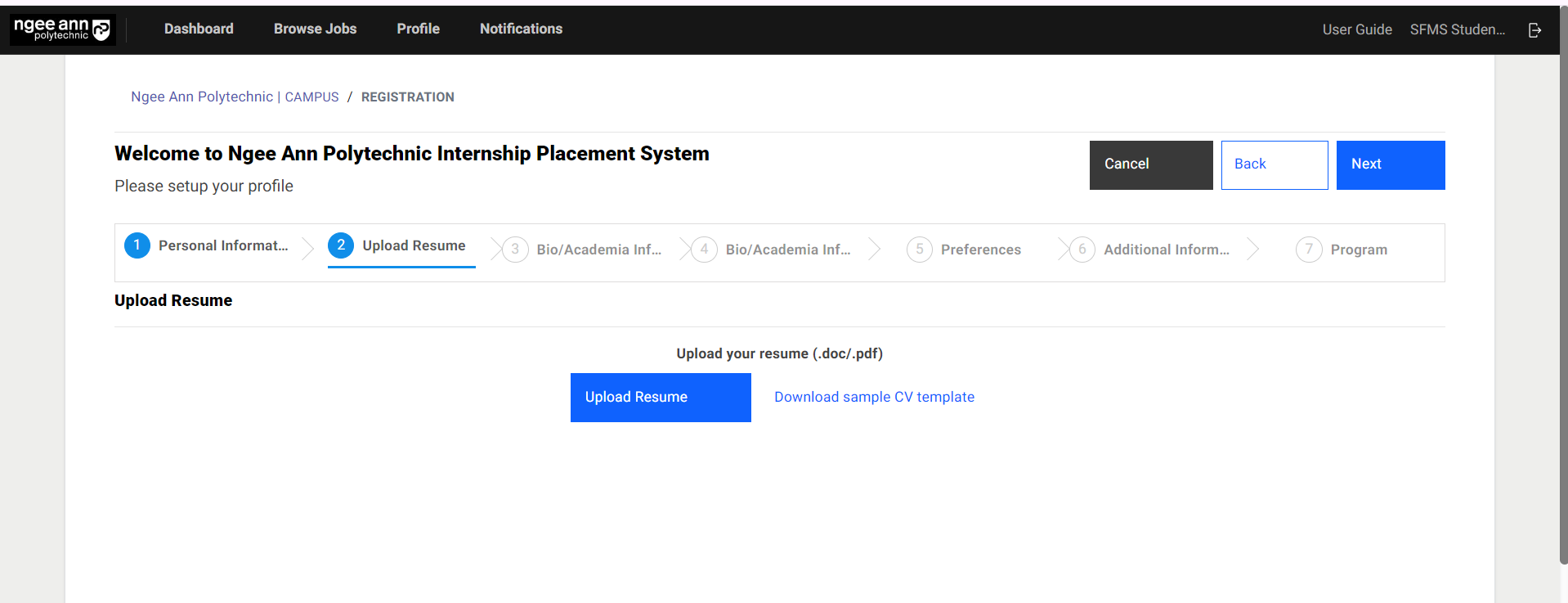Click the logout icon in header
The height and width of the screenshot is (603, 1568).
1534,29
